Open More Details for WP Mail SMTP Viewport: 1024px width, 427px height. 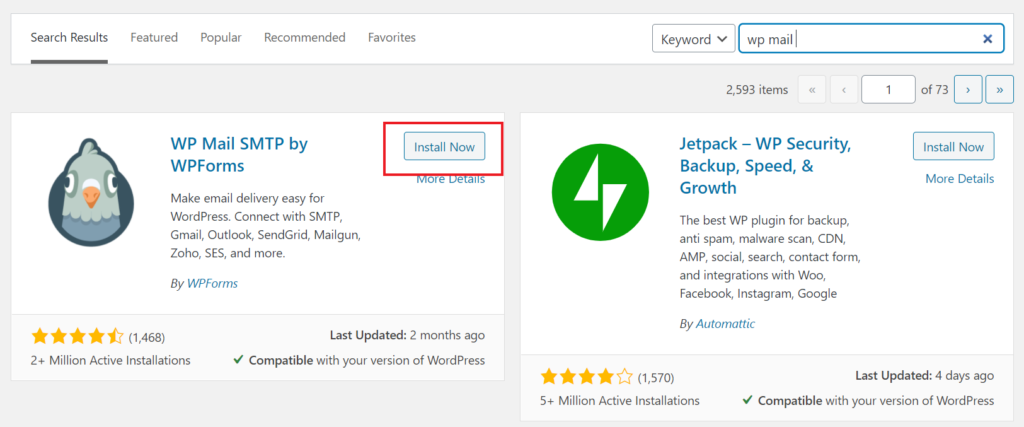(451, 179)
